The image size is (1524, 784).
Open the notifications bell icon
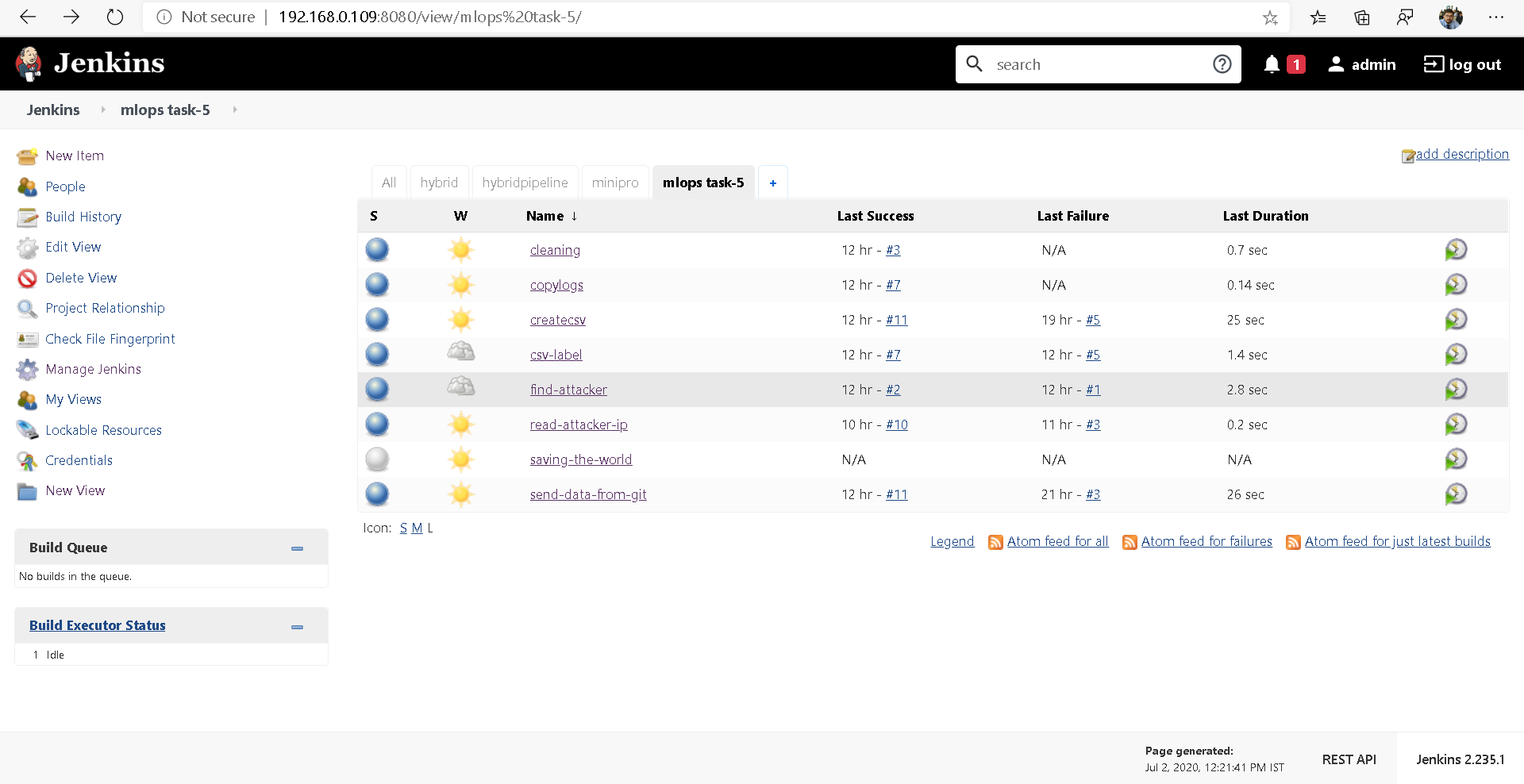1272,64
